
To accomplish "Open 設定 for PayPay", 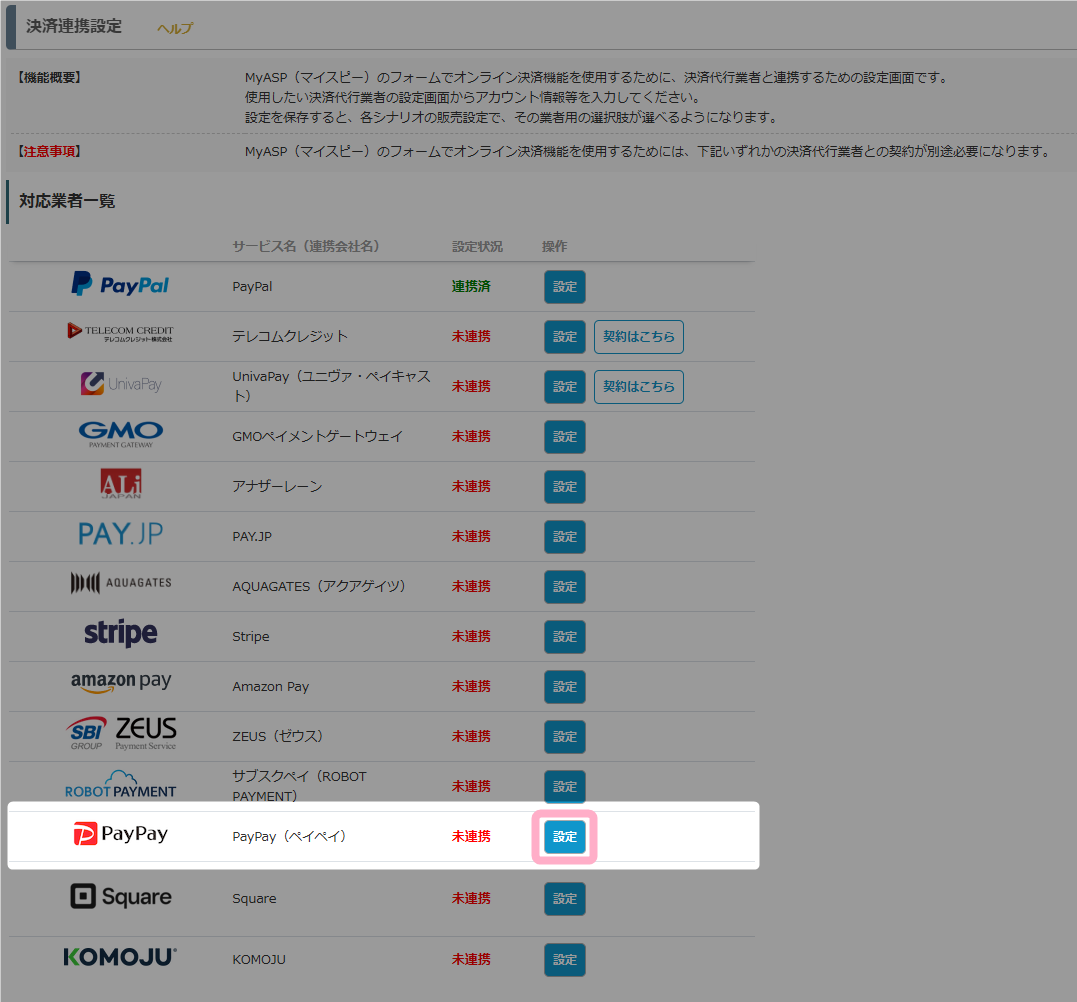I will [x=565, y=837].
